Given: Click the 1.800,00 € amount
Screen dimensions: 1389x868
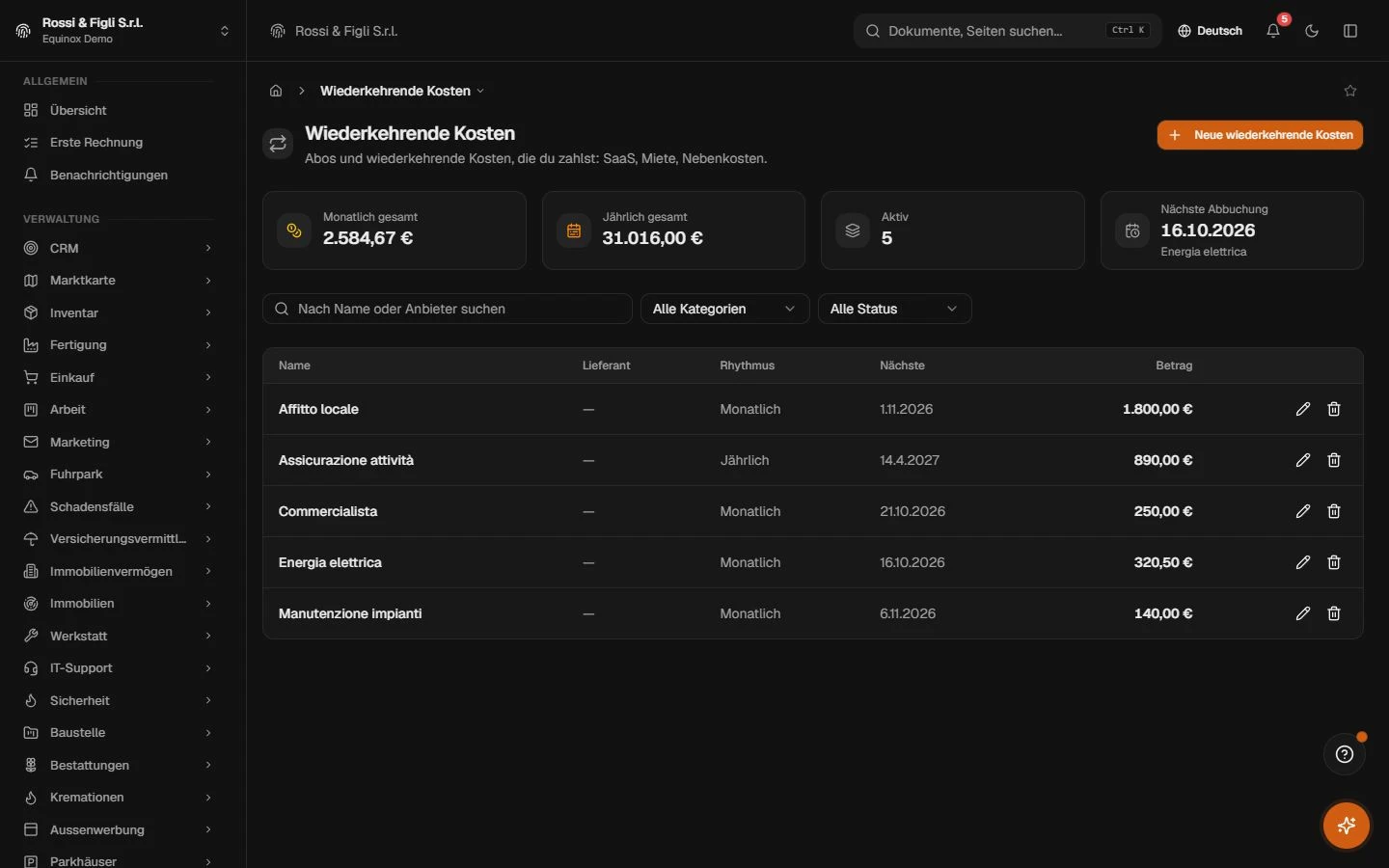Looking at the screenshot, I should [1157, 409].
